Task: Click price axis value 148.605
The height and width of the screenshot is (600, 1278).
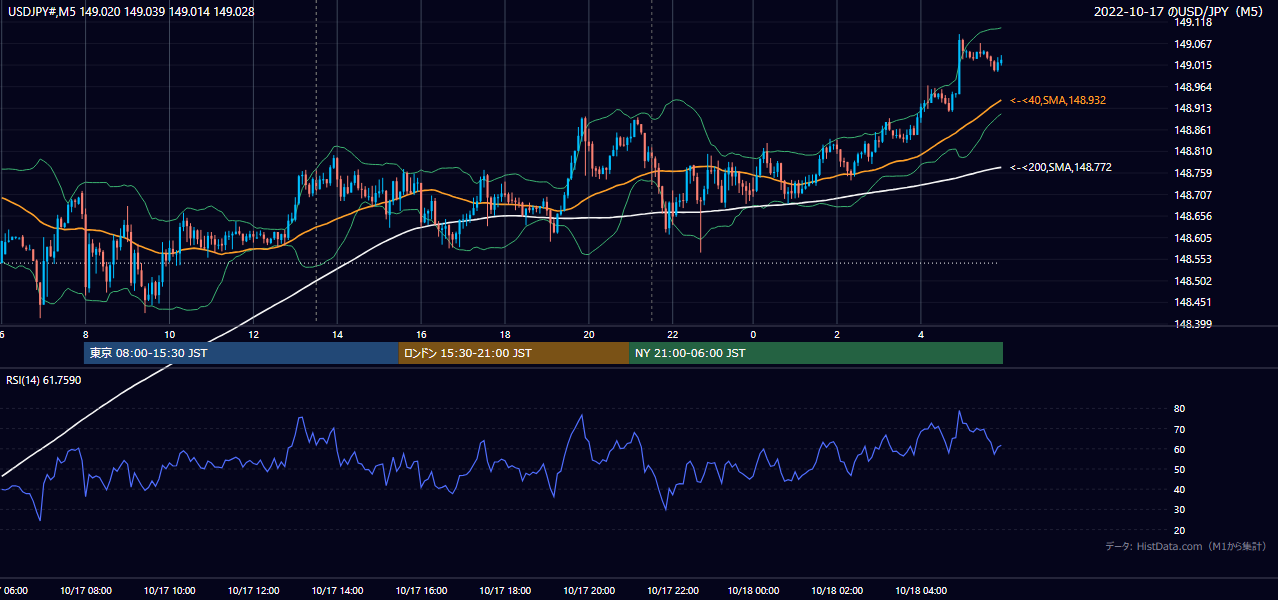Action: pyautogui.click(x=1193, y=238)
